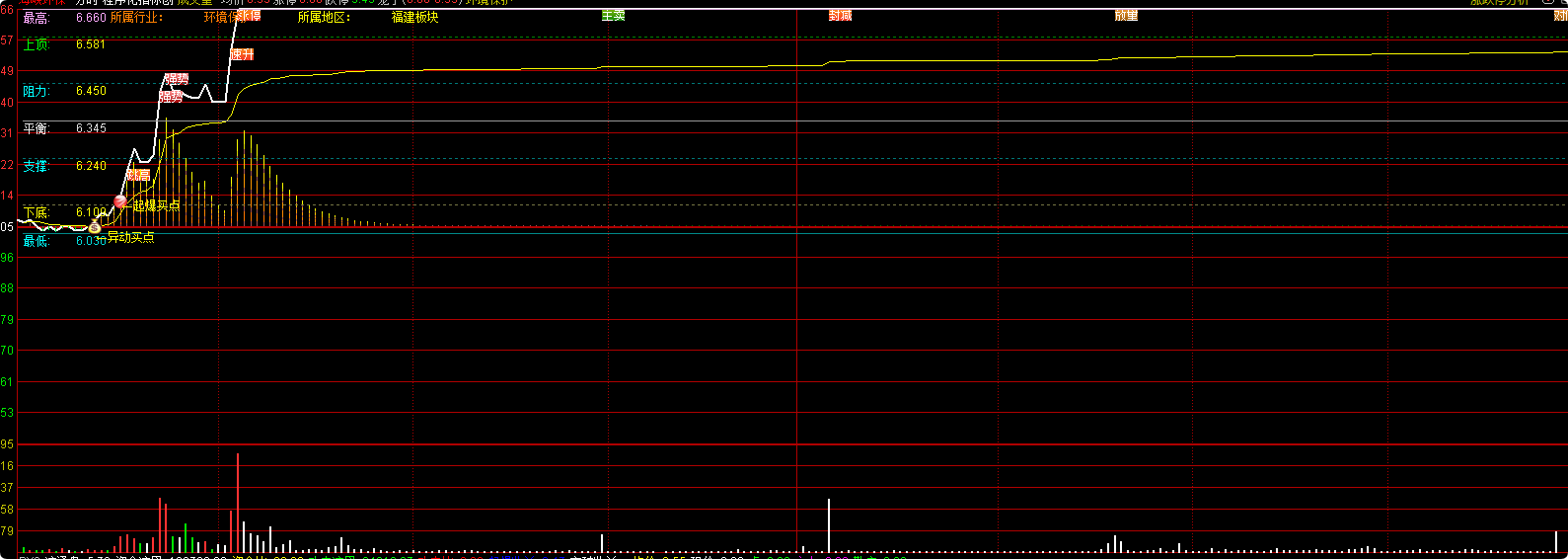Screen dimensions: 1568x559
Task: Click the topmost 强势 marker
Action: [x=177, y=79]
